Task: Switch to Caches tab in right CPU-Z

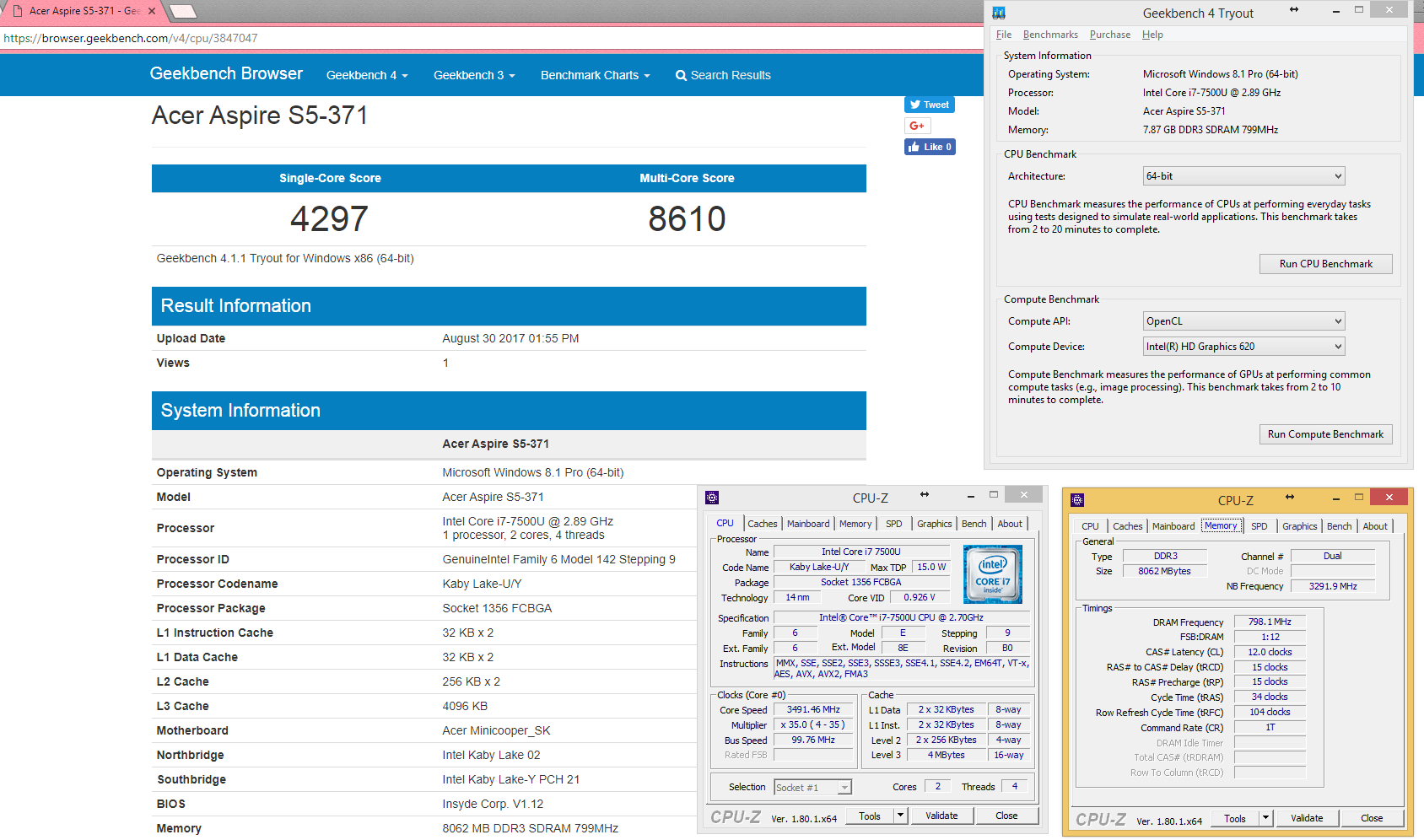Action: click(x=1128, y=526)
